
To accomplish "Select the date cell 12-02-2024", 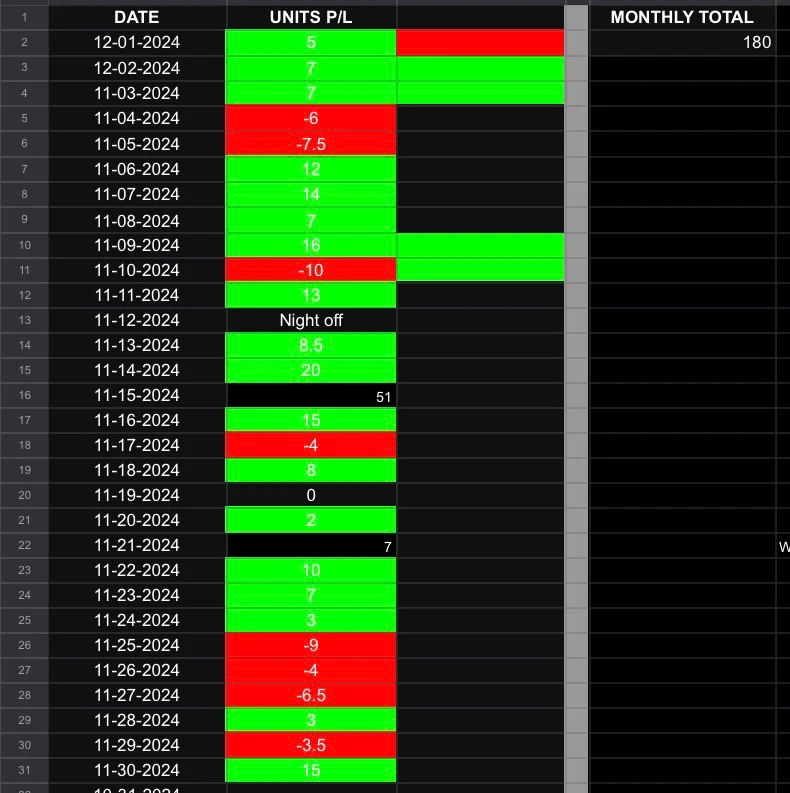I will click(x=137, y=68).
